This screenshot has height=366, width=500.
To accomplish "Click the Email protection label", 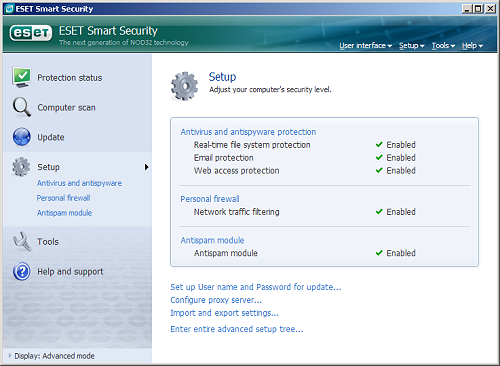I will coord(224,158).
